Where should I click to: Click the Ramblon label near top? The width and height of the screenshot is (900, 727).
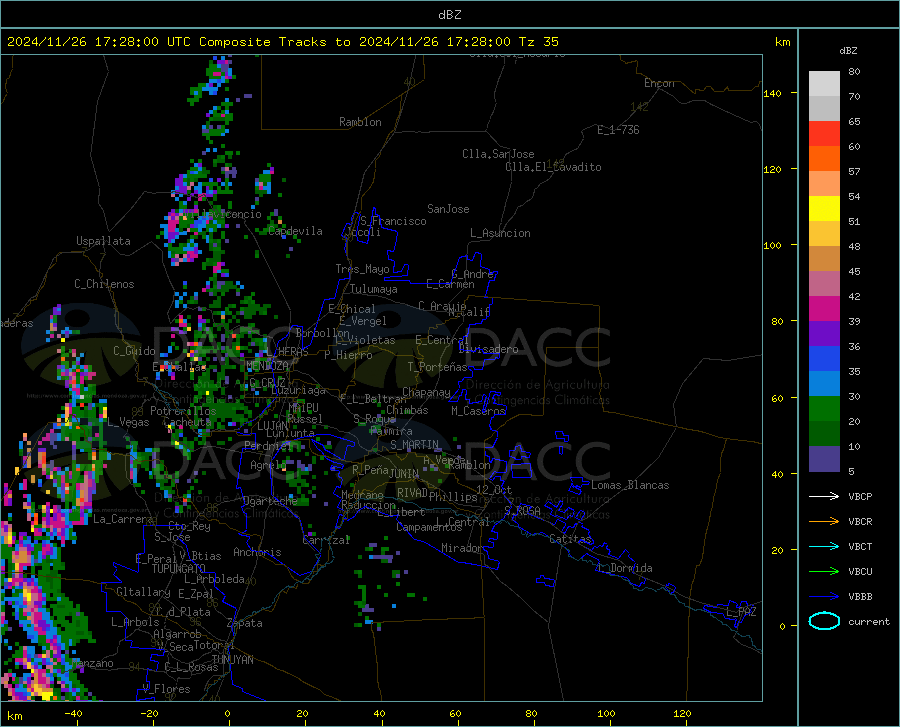coord(360,122)
